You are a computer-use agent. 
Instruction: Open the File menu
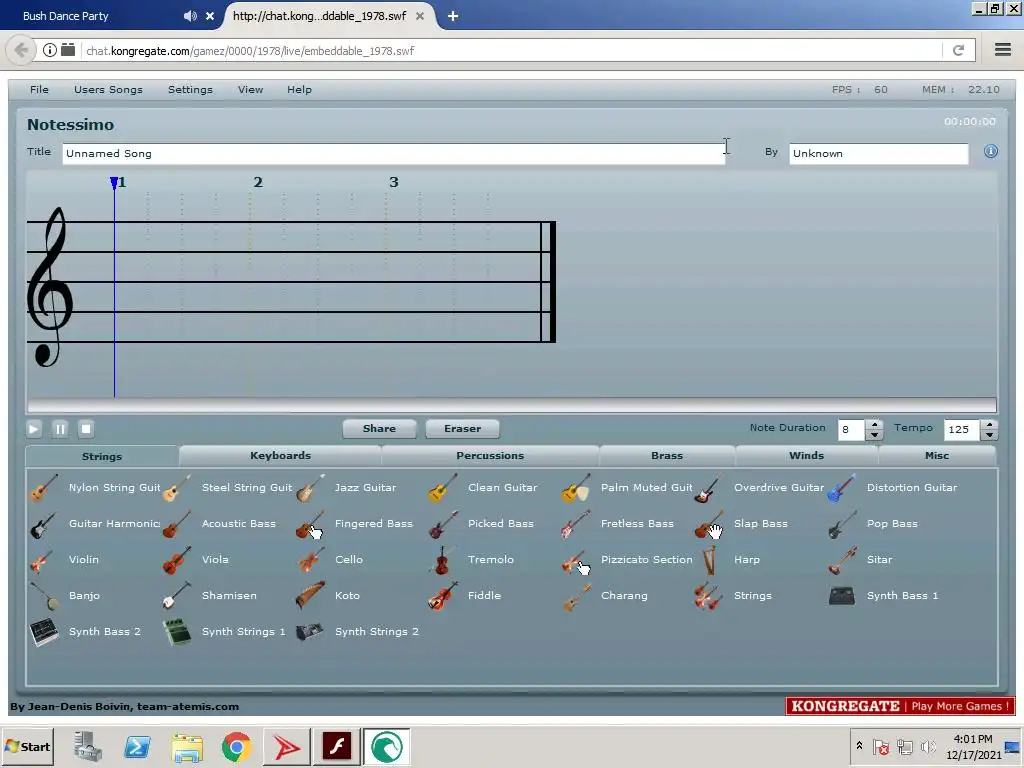coord(39,89)
